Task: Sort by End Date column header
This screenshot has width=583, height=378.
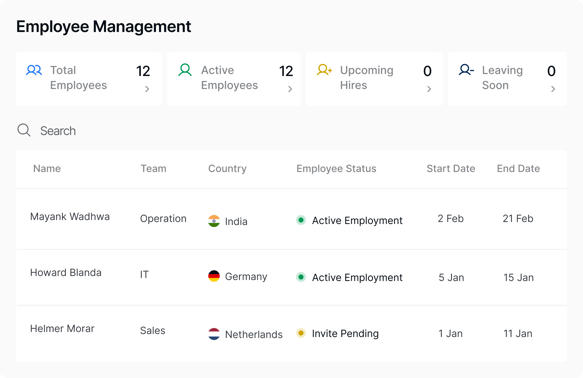Action: point(518,168)
